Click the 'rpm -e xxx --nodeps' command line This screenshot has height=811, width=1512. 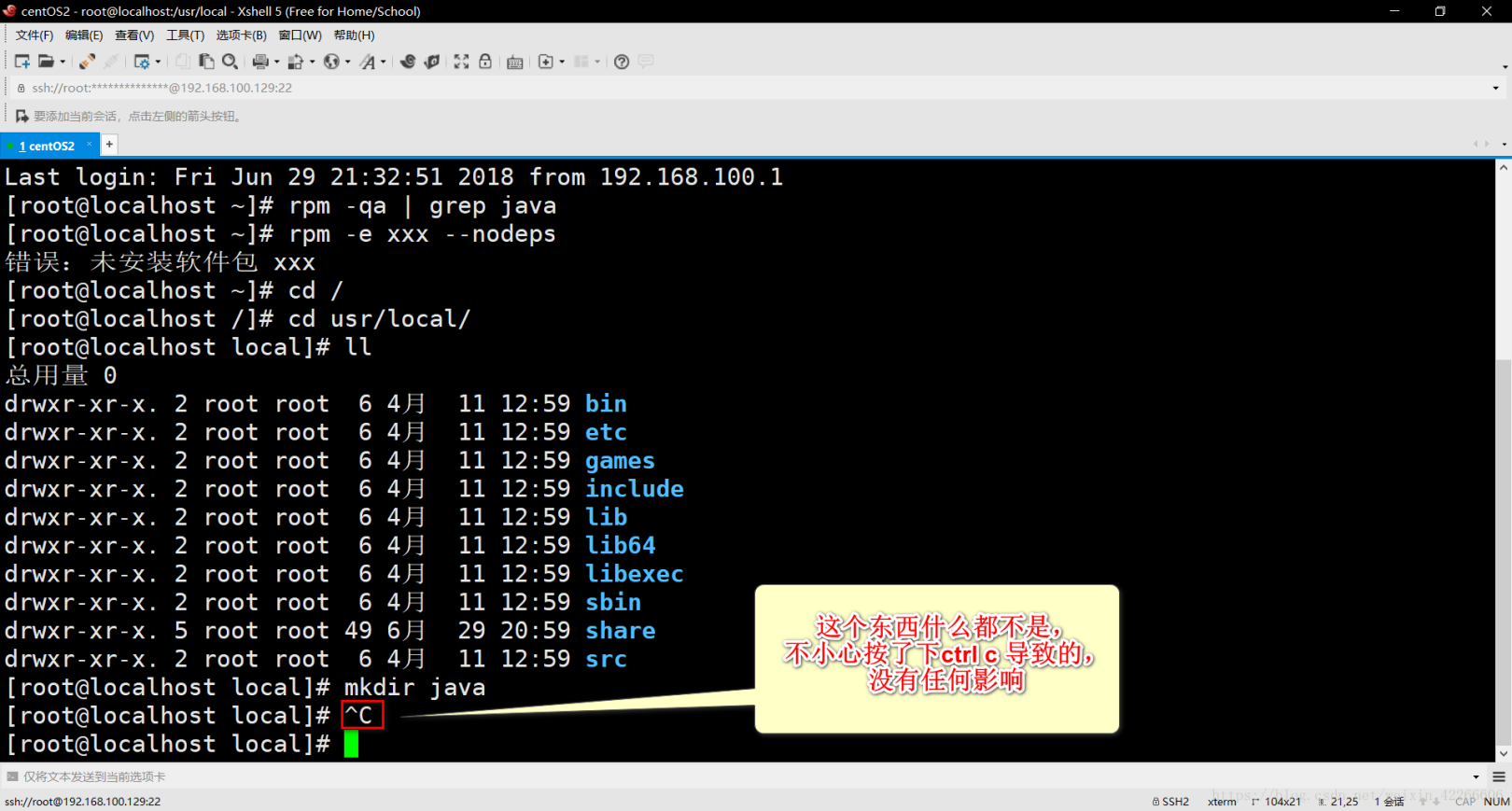[x=422, y=234]
